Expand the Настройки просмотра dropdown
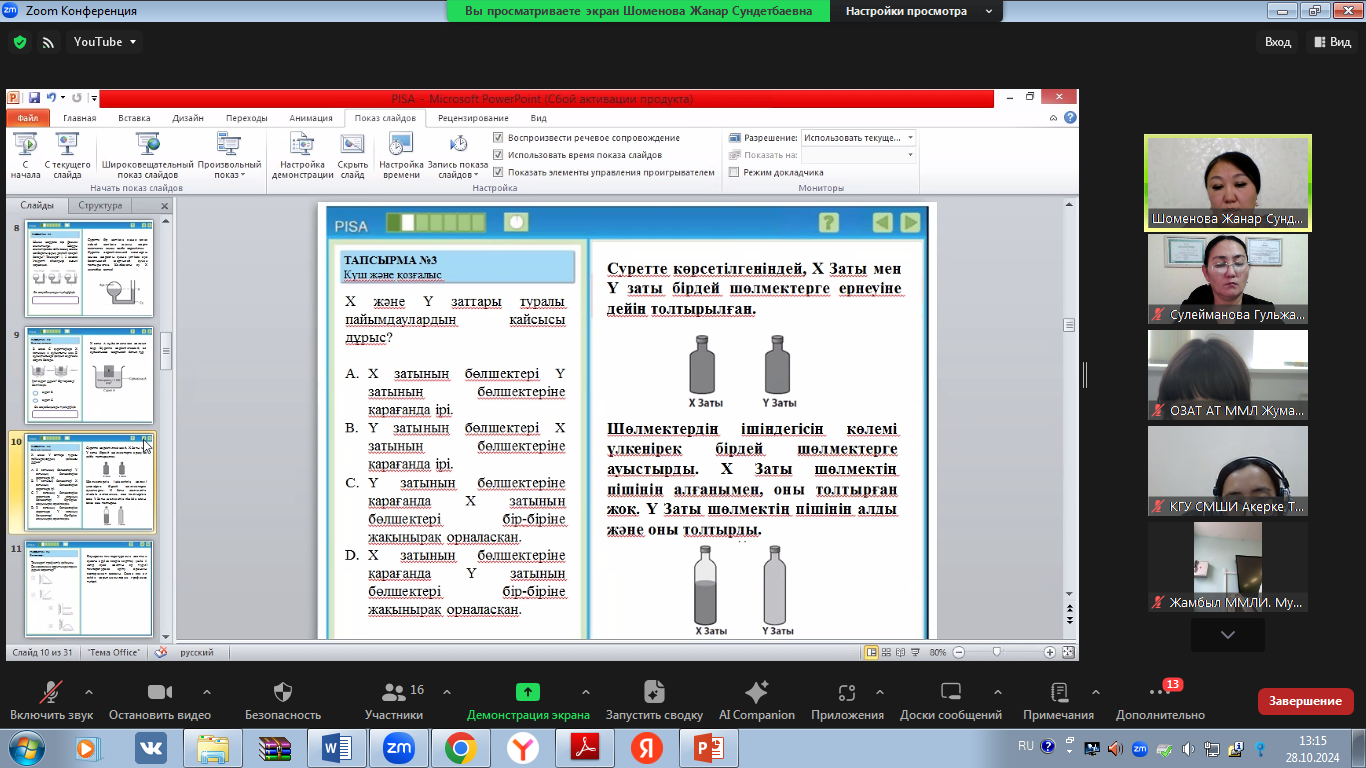 coord(918,11)
